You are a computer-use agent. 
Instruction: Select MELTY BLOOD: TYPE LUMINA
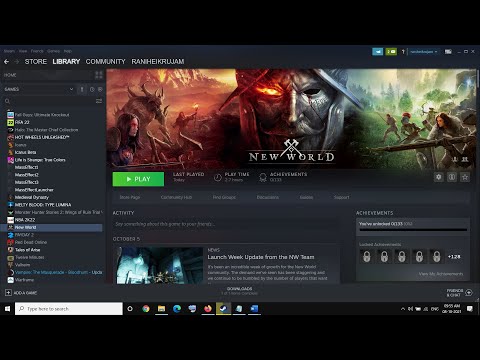point(43,205)
